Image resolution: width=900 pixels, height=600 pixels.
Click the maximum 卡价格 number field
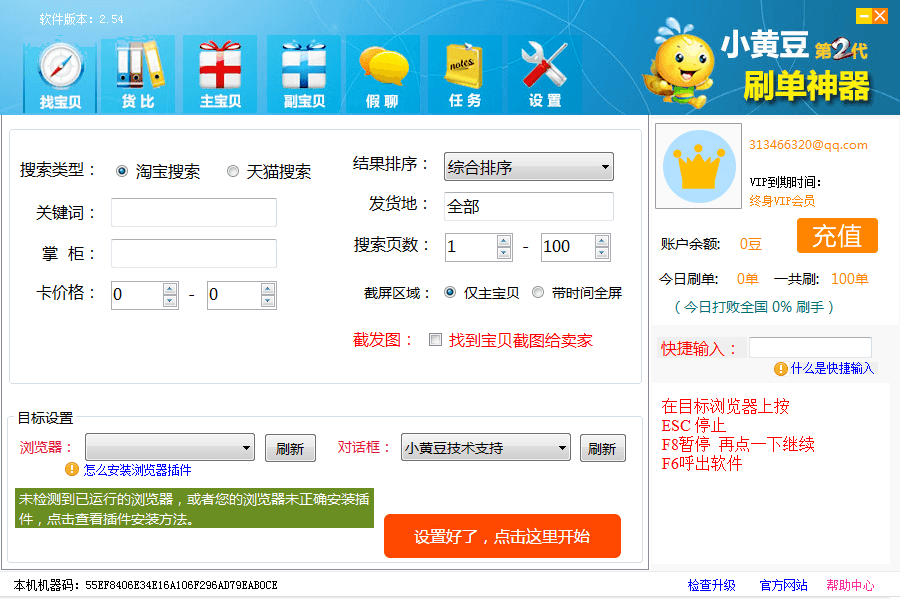click(234, 295)
